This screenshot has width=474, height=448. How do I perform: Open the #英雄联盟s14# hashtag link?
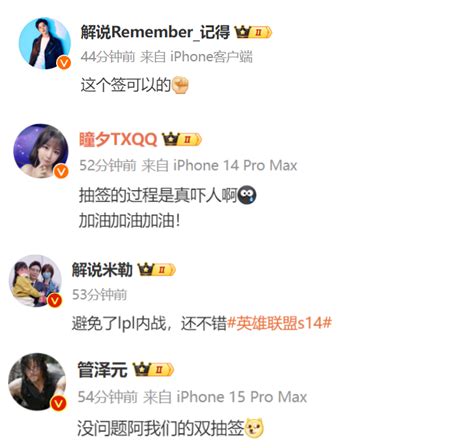[279, 323]
